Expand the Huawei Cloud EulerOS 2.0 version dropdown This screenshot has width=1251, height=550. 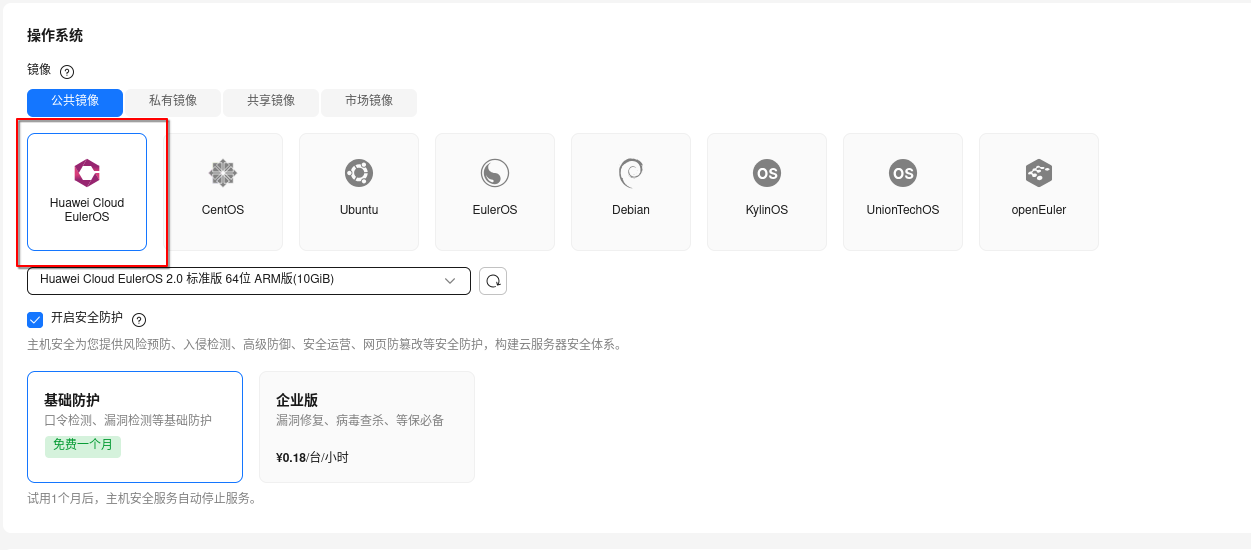249,281
